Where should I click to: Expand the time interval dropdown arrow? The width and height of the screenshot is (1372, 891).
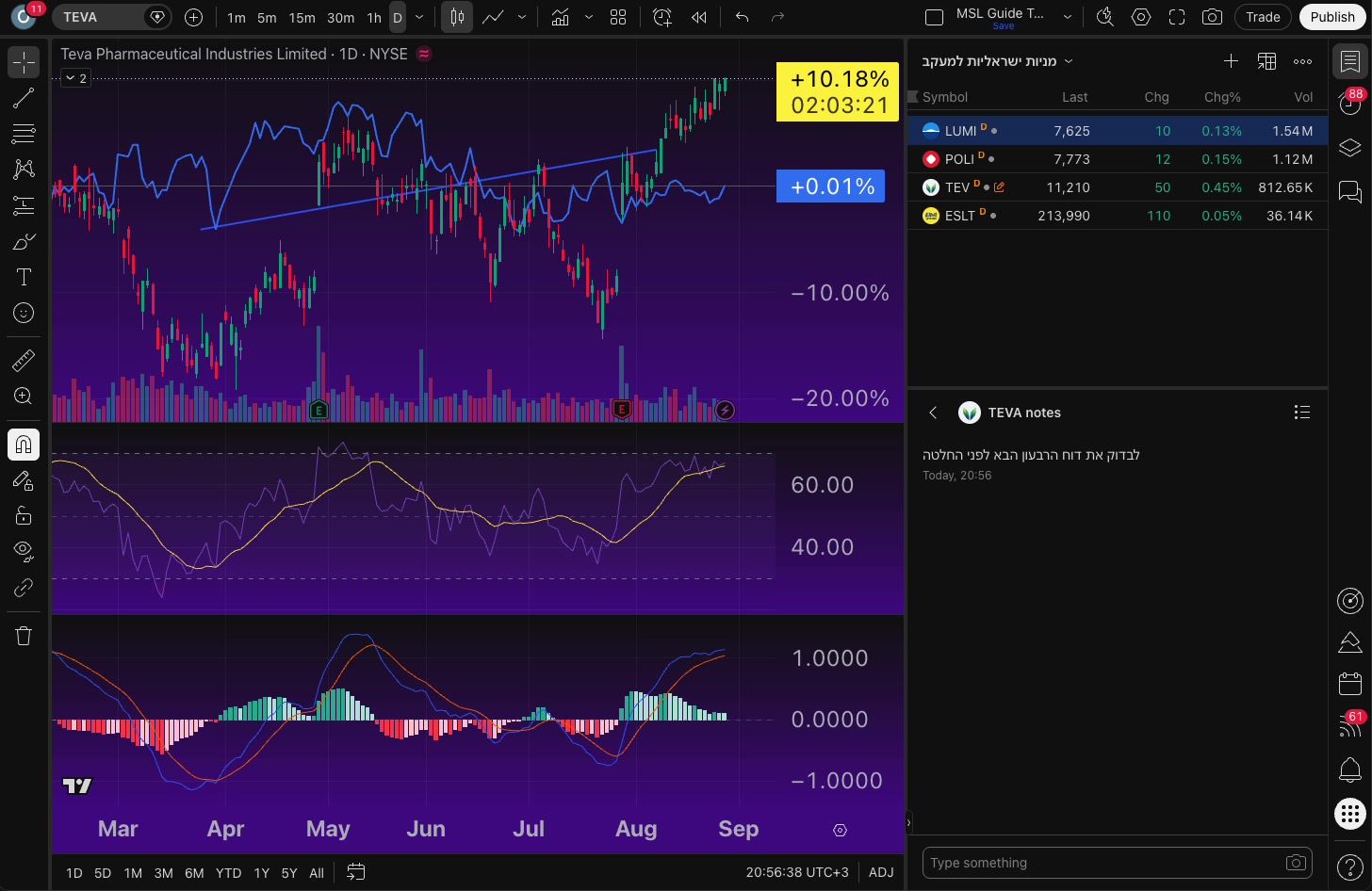(x=419, y=17)
